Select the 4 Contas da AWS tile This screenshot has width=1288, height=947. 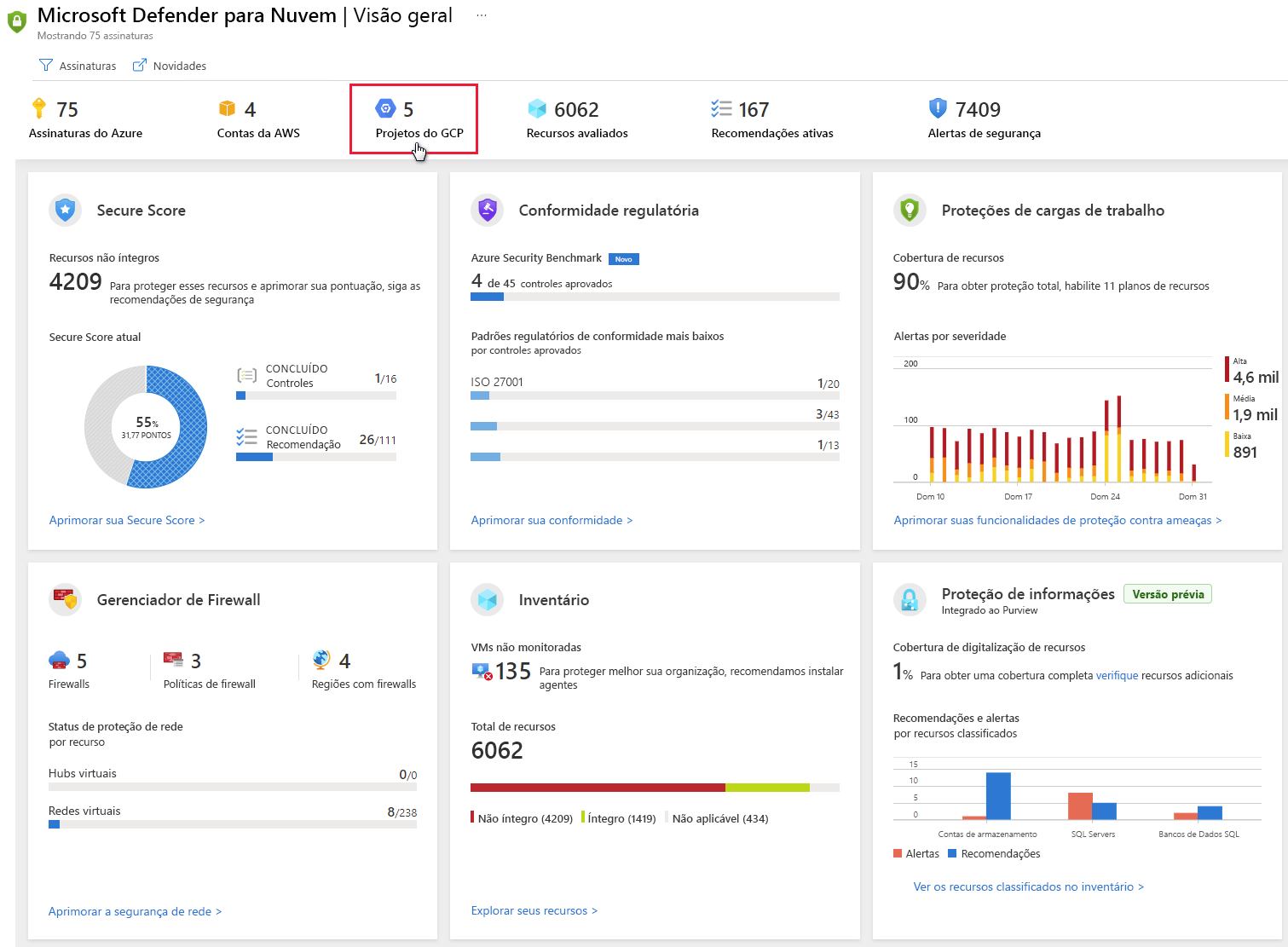click(258, 118)
